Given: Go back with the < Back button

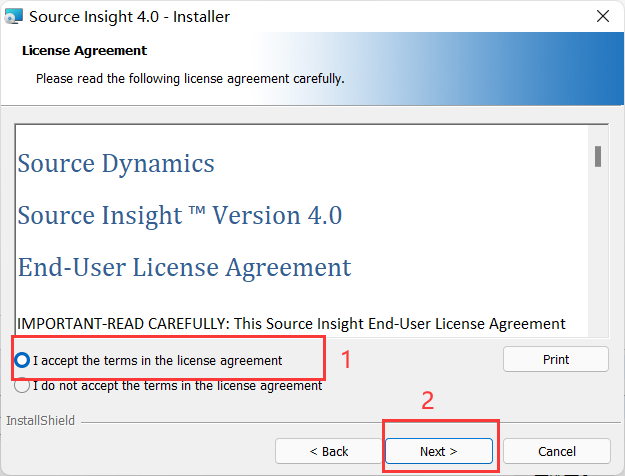Looking at the screenshot, I should (328, 451).
